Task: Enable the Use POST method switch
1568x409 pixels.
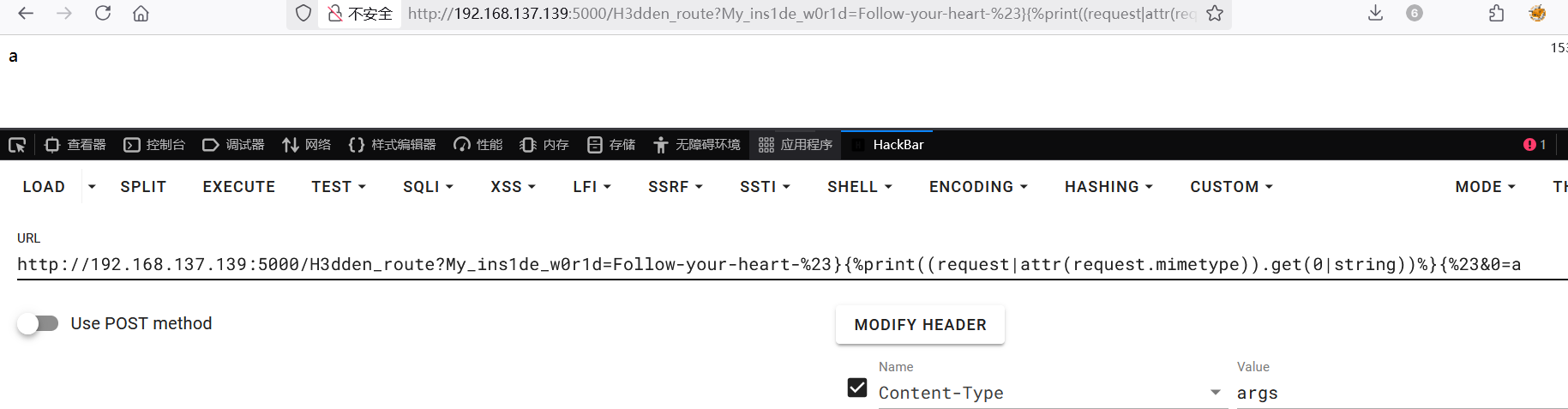Action: tap(39, 323)
